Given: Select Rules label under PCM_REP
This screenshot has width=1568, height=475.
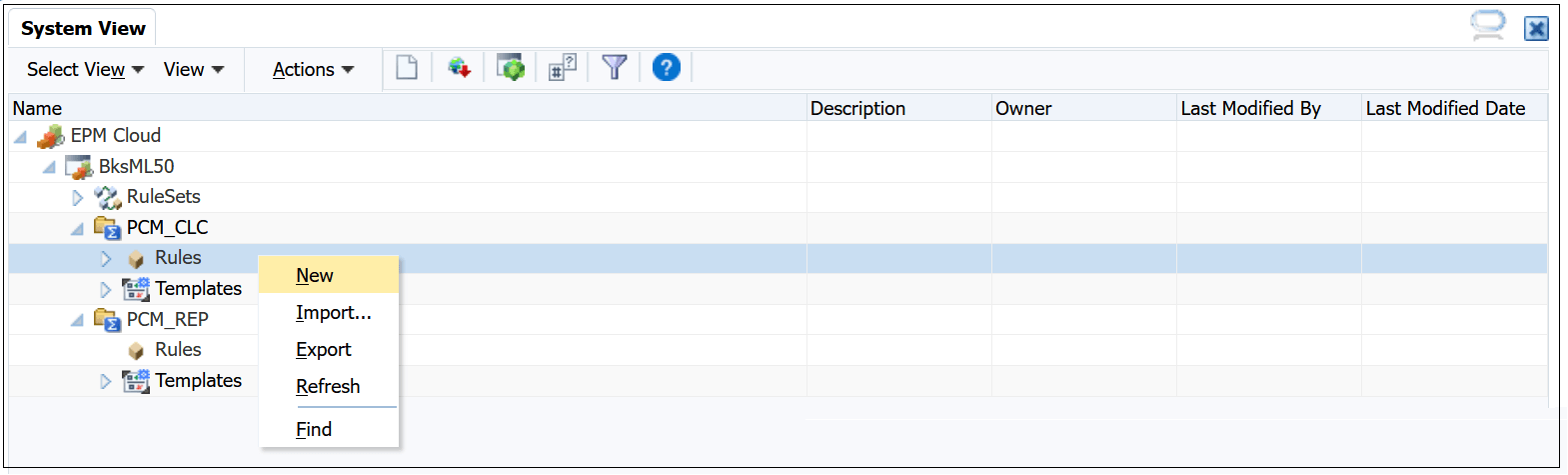Looking at the screenshot, I should [x=178, y=349].
